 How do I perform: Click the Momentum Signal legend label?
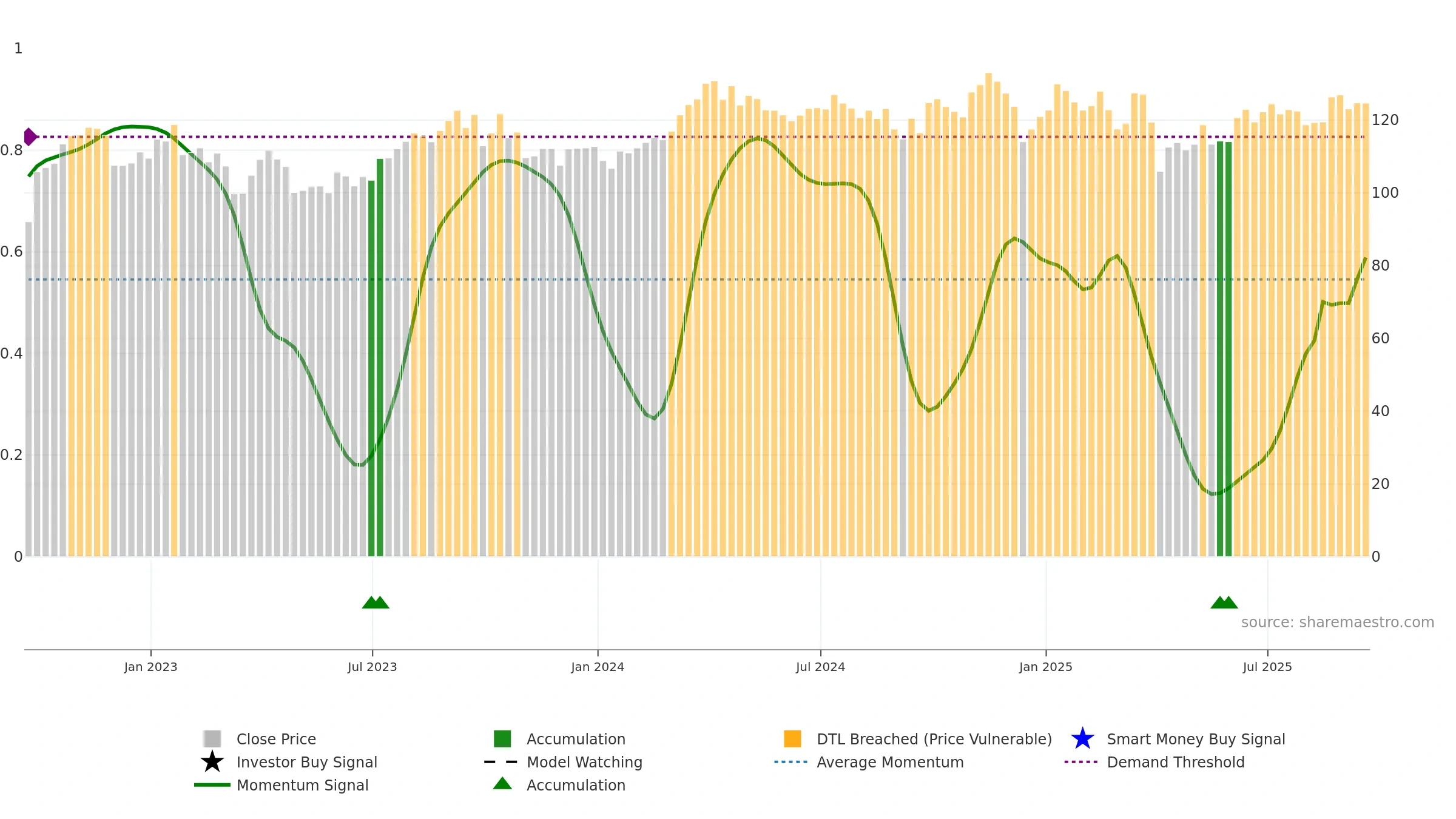tap(303, 785)
